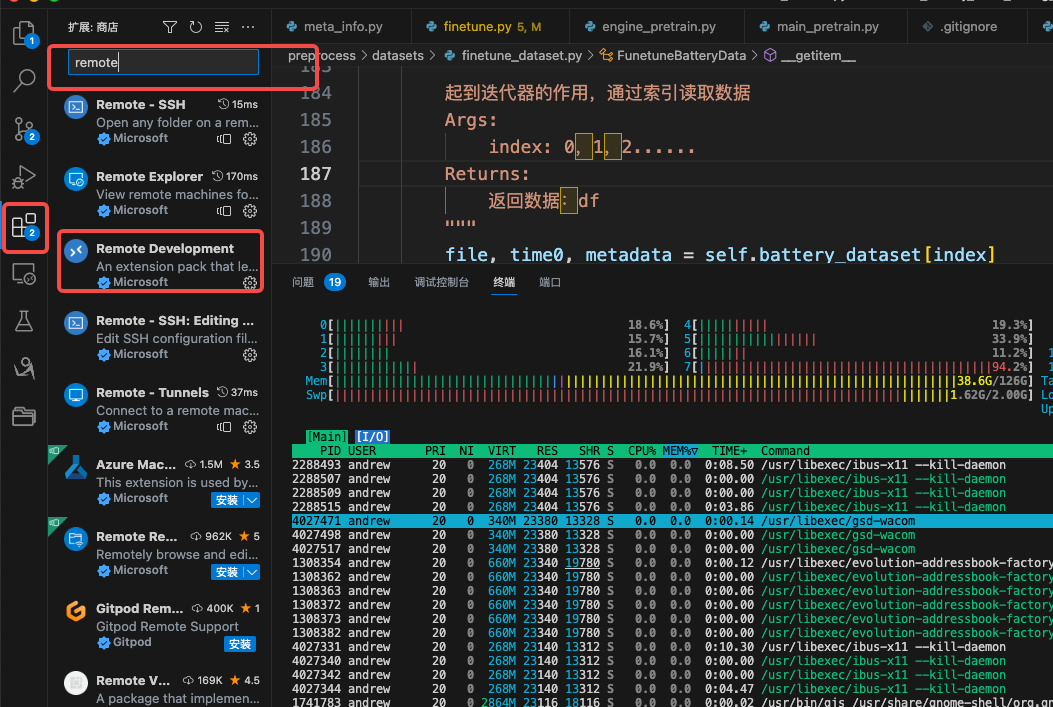Open the Remote Explorer extension entry
The height and width of the screenshot is (707, 1053).
click(161, 193)
